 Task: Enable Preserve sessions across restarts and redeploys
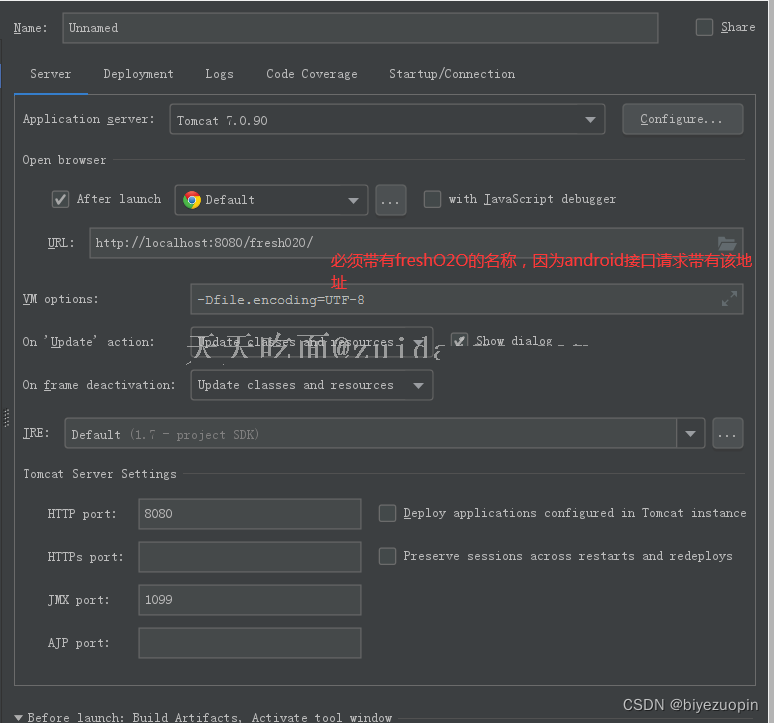[x=387, y=556]
